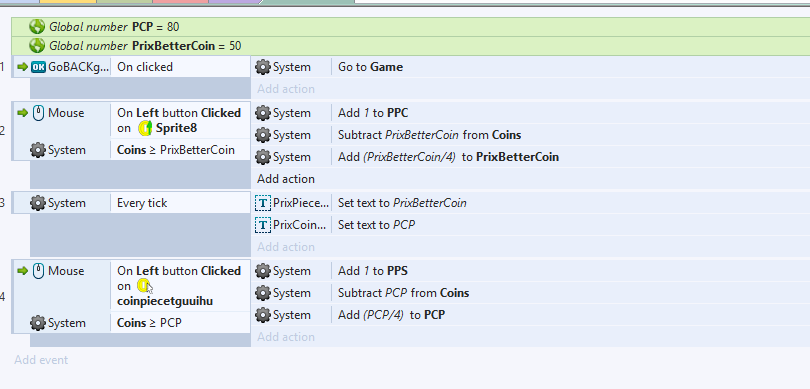Select the Global number PCP = 80 row
810x389 pixels.
(411, 27)
